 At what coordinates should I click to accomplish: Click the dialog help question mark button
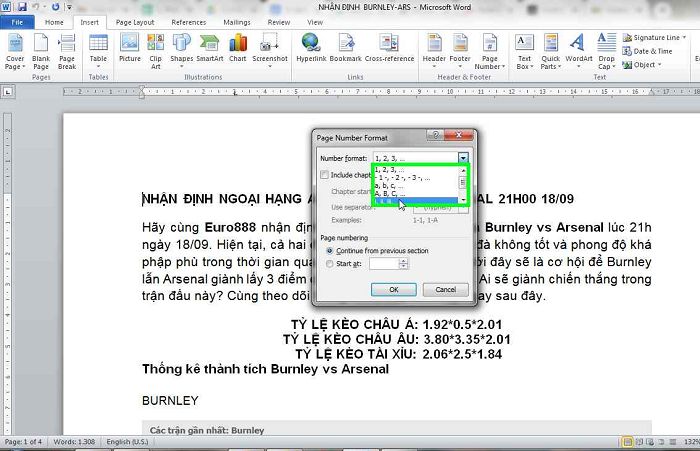435,135
